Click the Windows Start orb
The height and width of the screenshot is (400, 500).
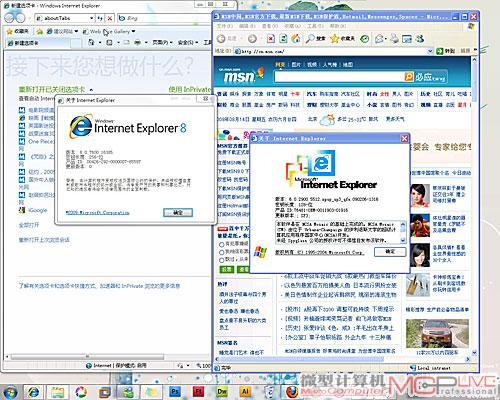pos(10,392)
